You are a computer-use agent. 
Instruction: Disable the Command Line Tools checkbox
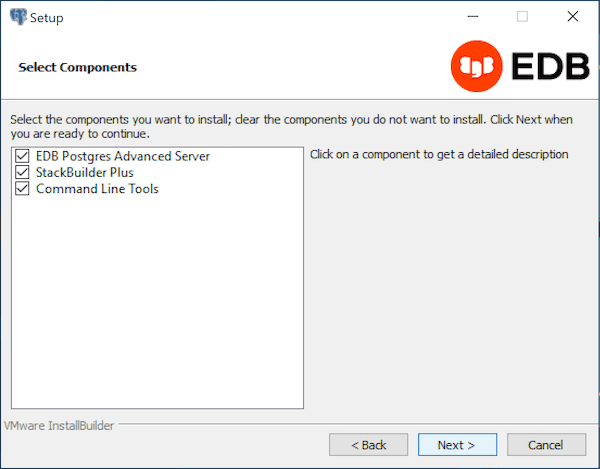pos(23,189)
